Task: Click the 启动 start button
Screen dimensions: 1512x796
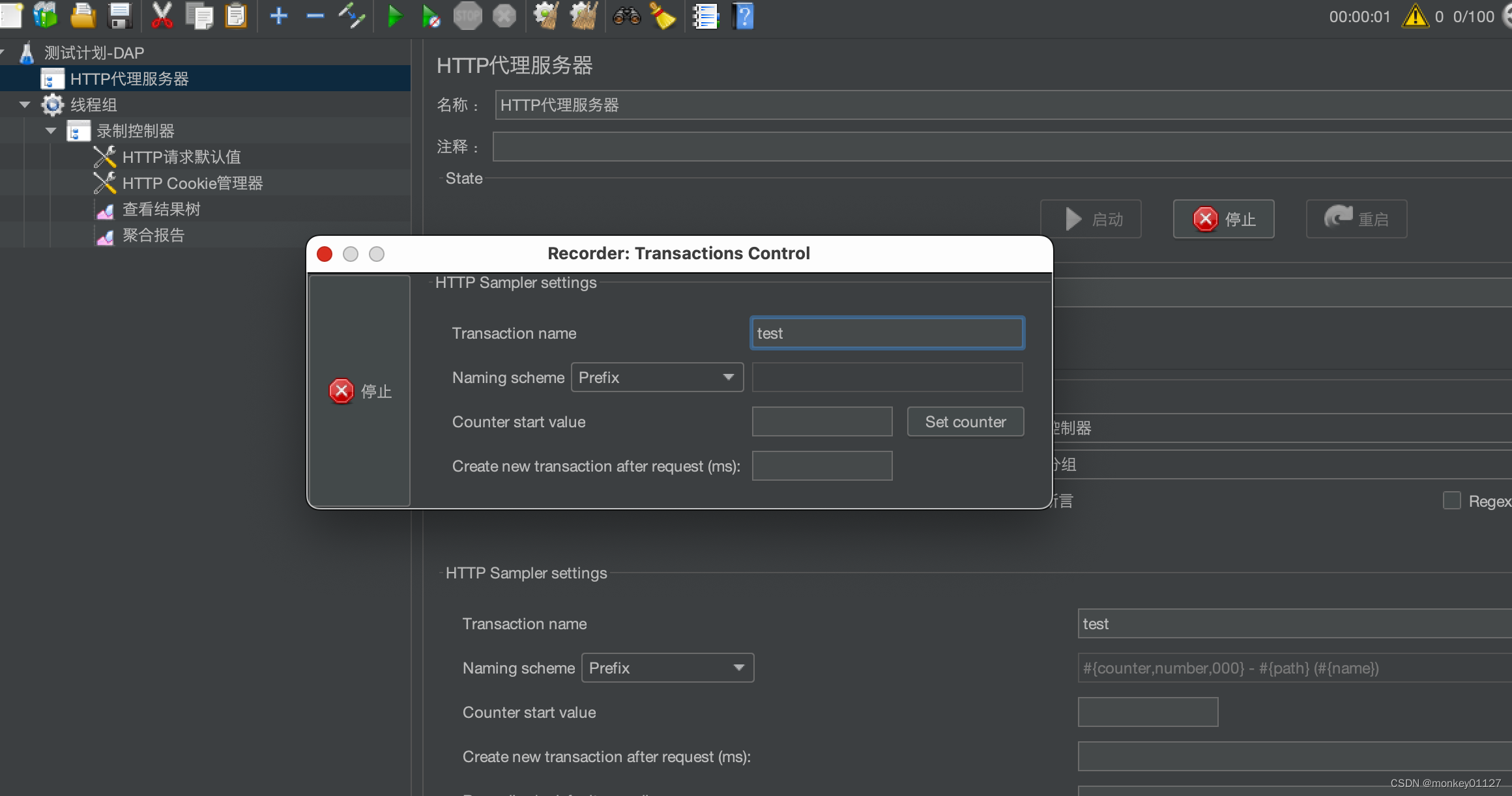Action: (x=1090, y=219)
